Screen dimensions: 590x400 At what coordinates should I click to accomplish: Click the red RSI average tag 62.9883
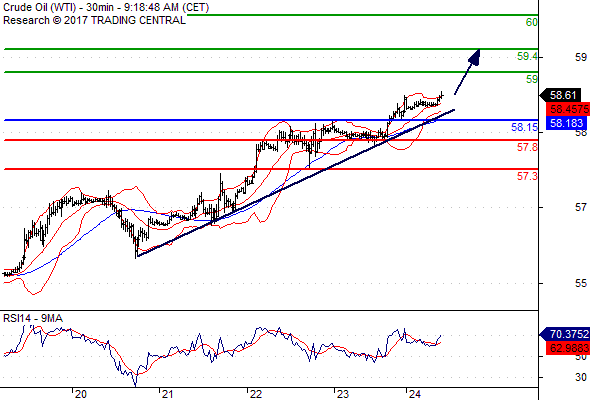568,348
